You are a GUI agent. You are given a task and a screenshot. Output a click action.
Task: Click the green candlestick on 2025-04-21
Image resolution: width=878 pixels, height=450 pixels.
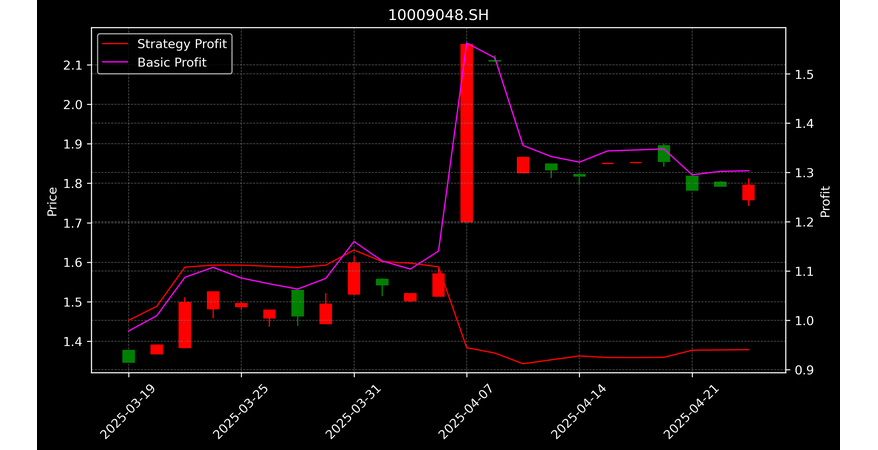click(x=692, y=183)
